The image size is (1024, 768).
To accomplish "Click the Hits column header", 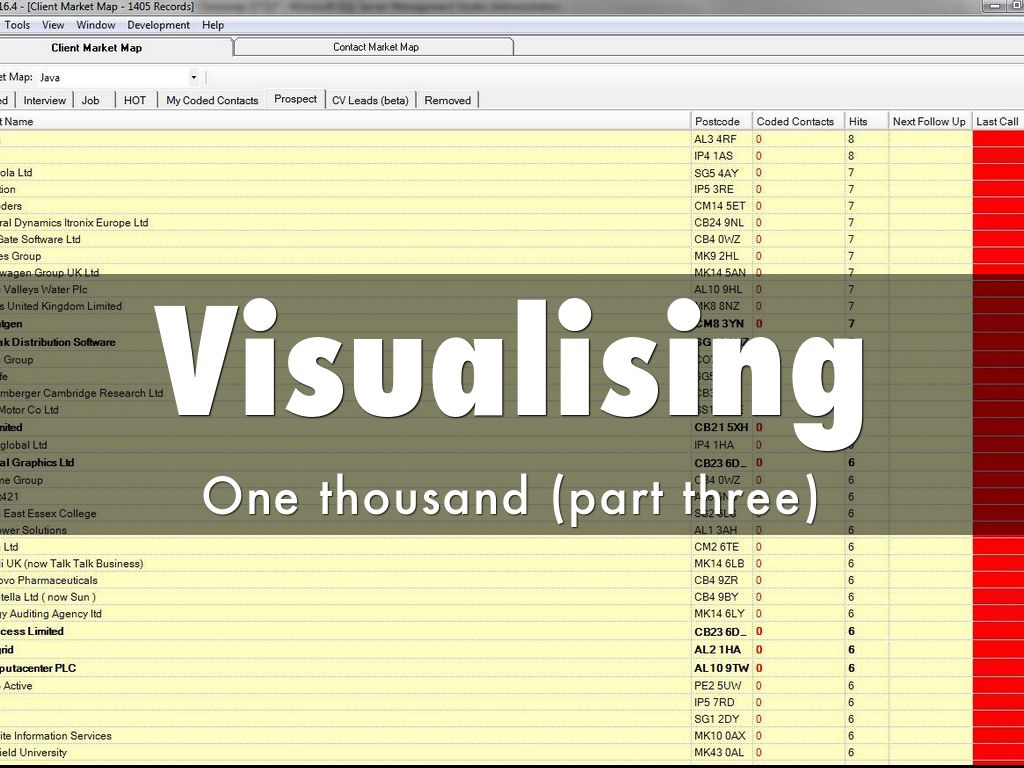I will 858,122.
